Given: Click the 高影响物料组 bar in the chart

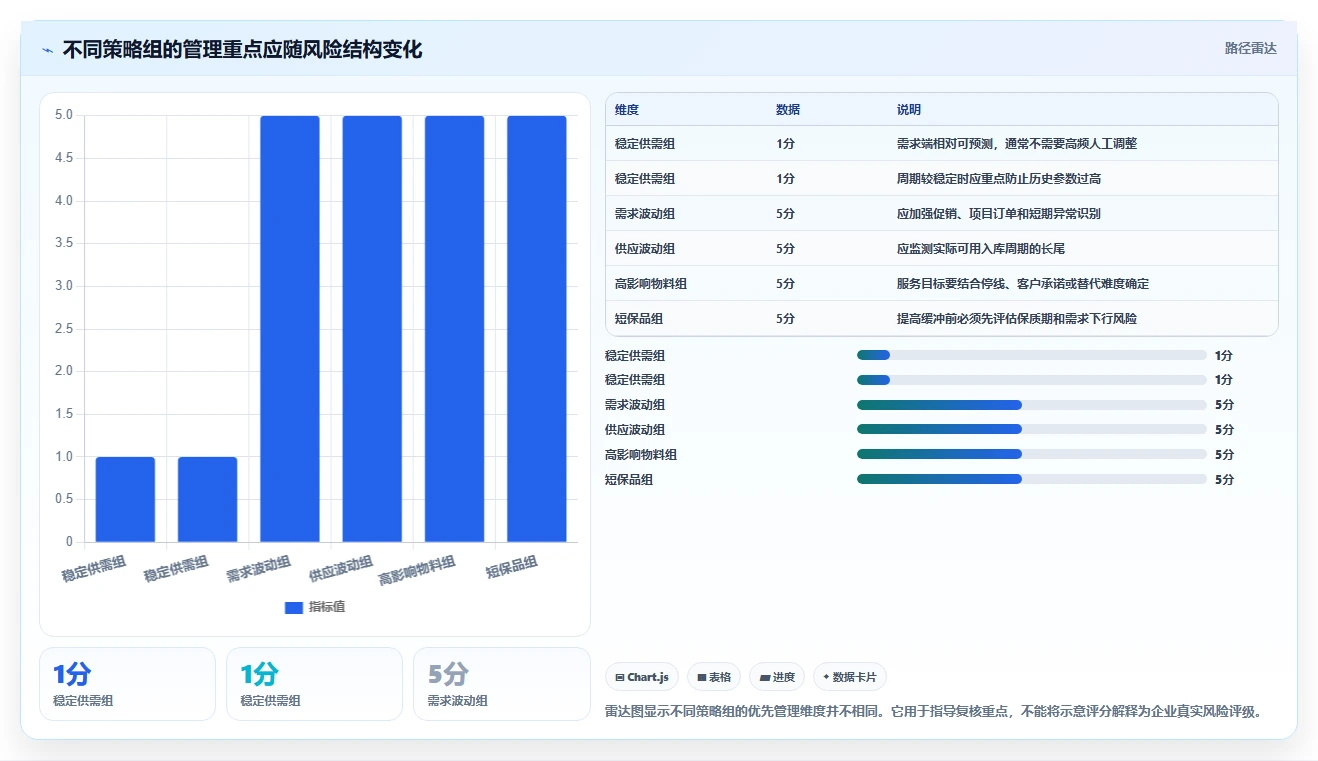Looking at the screenshot, I should (454, 329).
